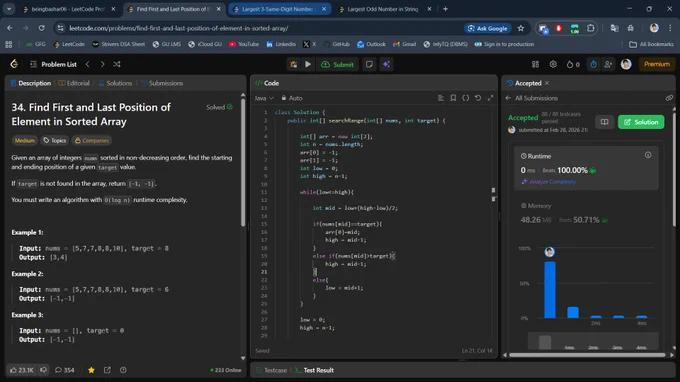Open the notes icon next to Submit
Image resolution: width=680 pixels, height=382 pixels.
369,64
